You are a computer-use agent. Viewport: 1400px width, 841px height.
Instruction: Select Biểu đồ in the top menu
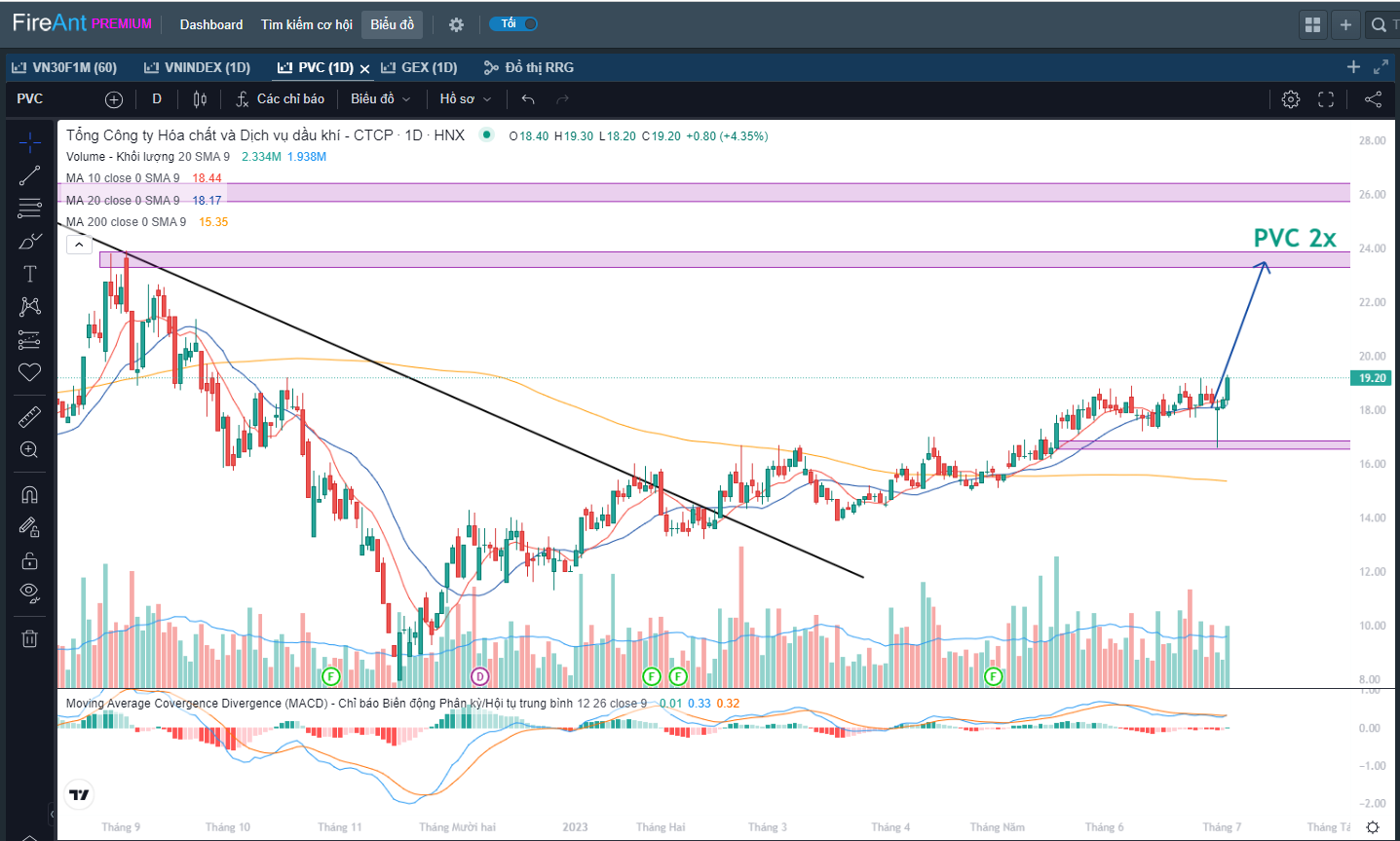coord(392,24)
